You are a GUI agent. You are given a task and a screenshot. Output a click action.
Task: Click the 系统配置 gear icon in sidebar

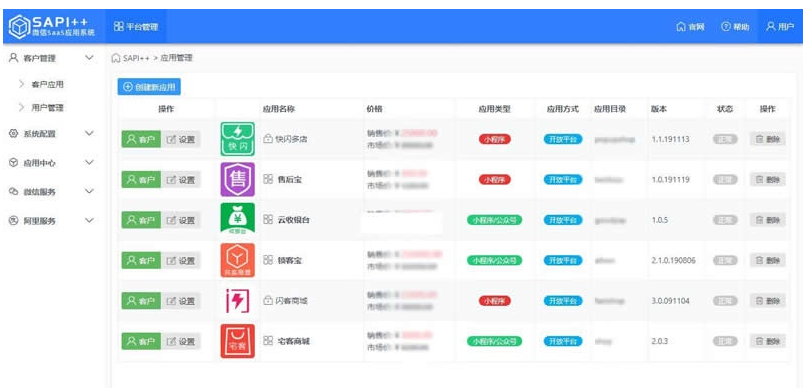[x=14, y=134]
